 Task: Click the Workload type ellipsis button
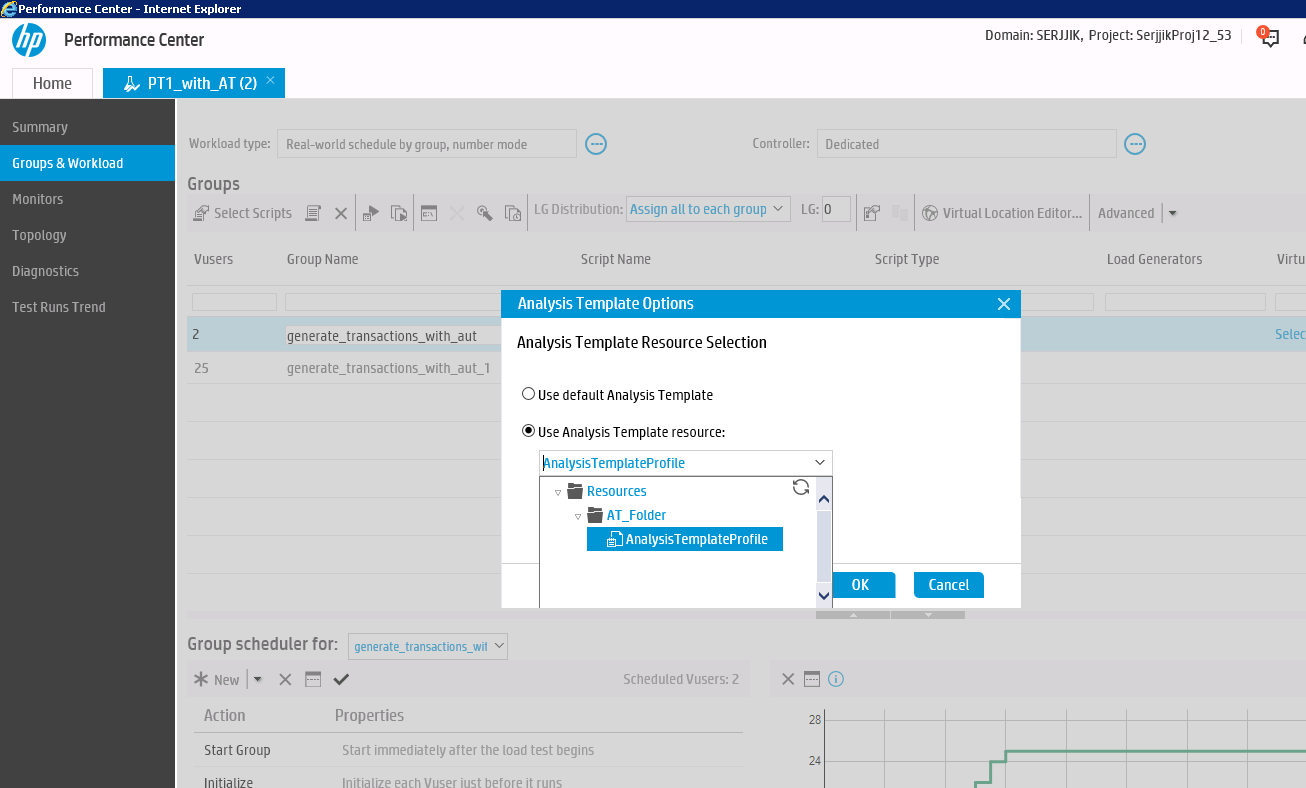click(596, 144)
